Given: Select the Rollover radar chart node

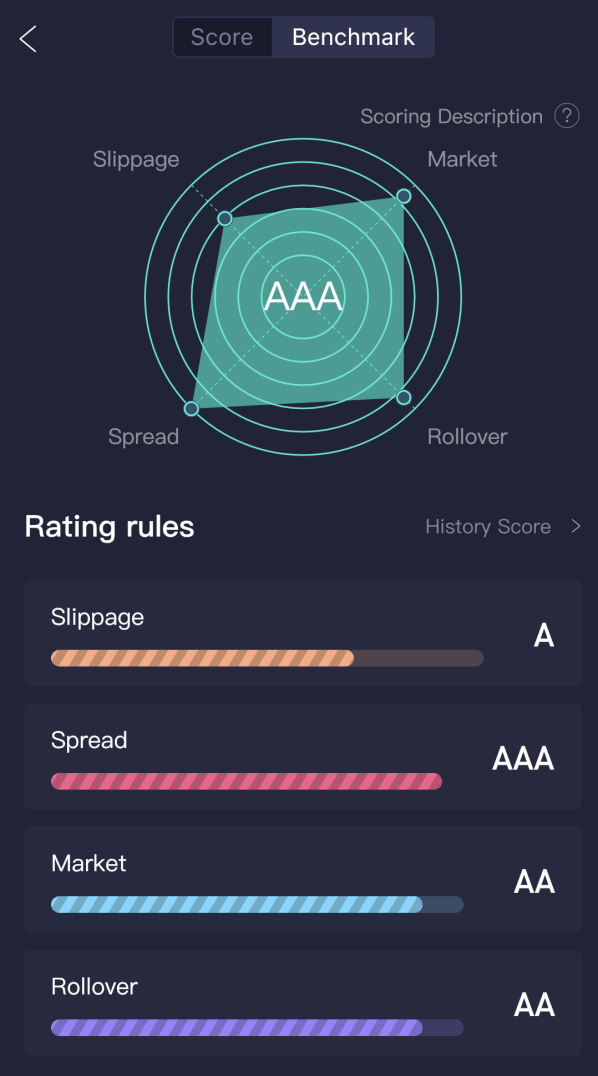Looking at the screenshot, I should [404, 397].
